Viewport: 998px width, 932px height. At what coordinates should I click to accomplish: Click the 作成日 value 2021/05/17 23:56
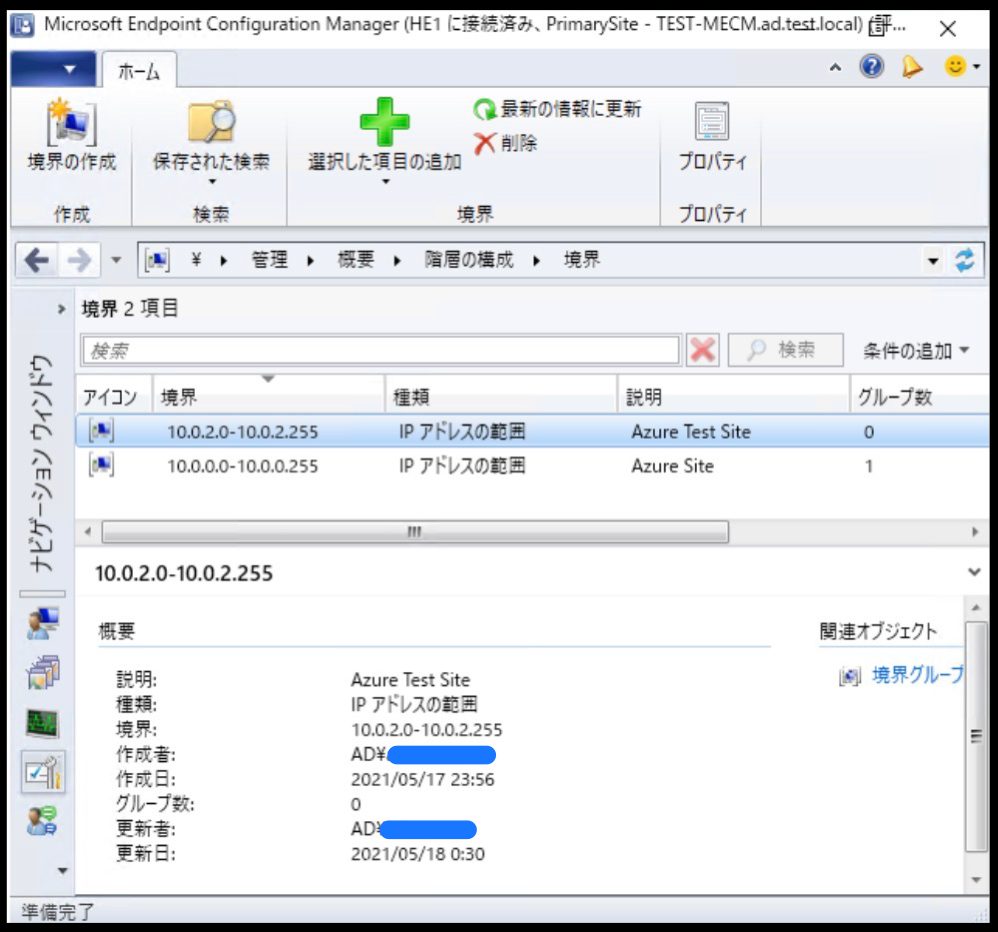tap(423, 779)
